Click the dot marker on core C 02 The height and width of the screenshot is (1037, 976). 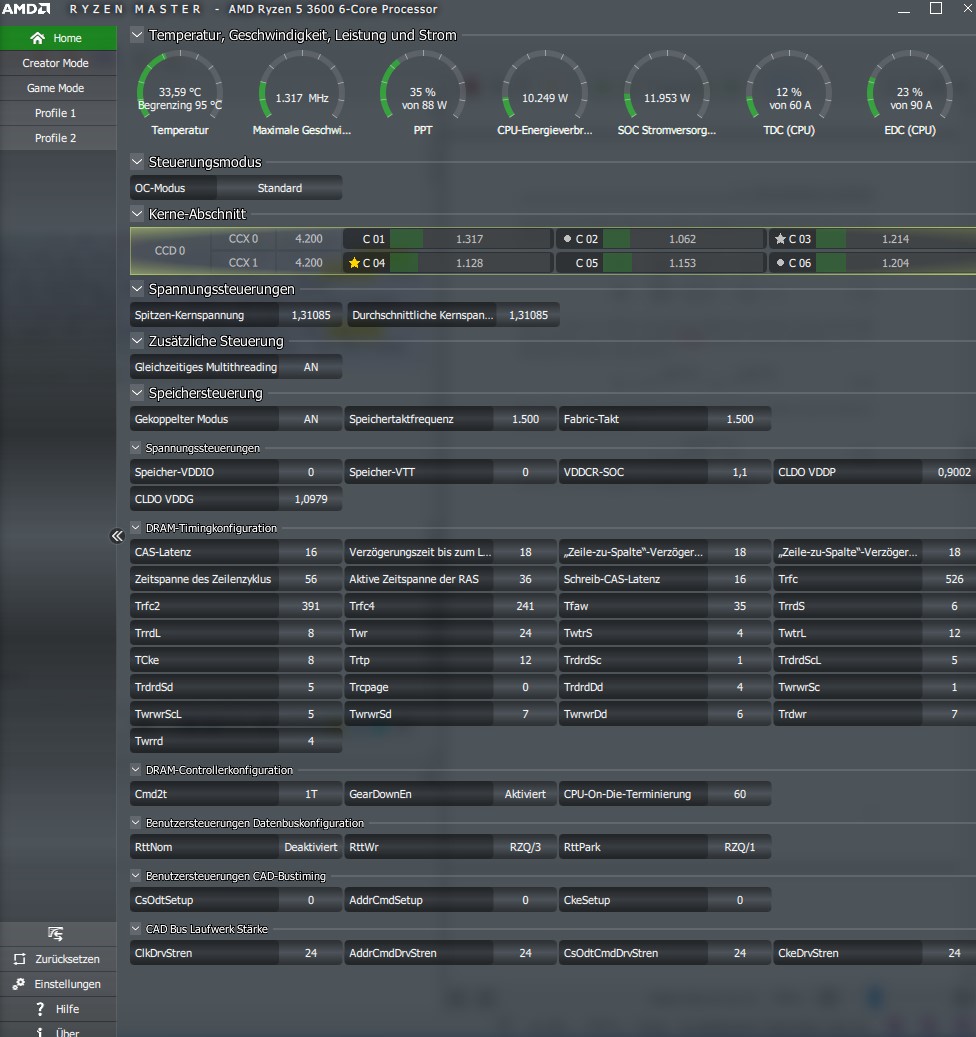[567, 239]
